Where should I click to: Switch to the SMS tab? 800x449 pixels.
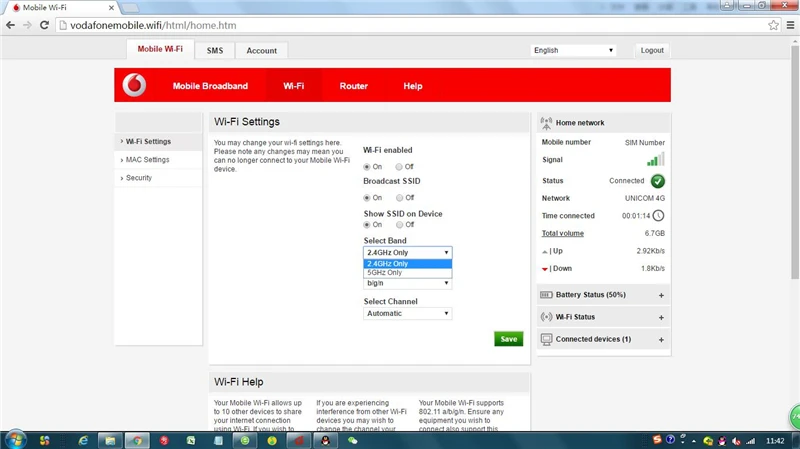[x=215, y=51]
